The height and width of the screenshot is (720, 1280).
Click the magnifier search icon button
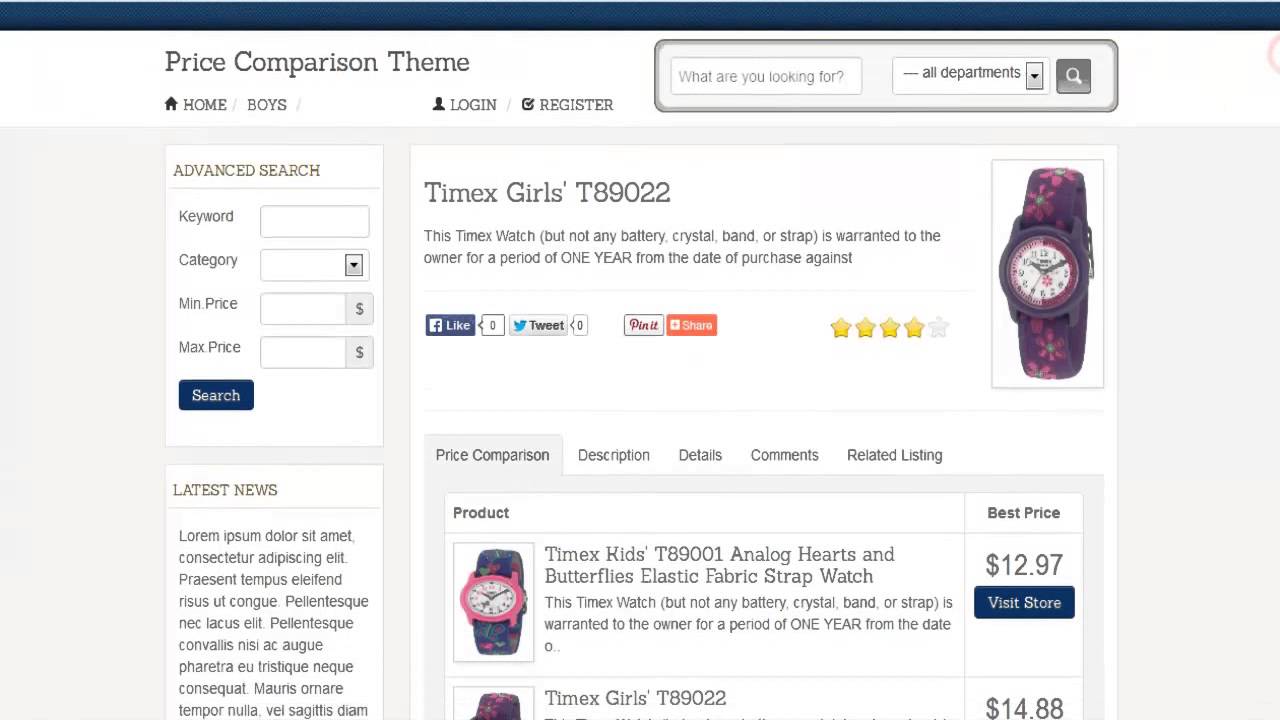(1073, 76)
